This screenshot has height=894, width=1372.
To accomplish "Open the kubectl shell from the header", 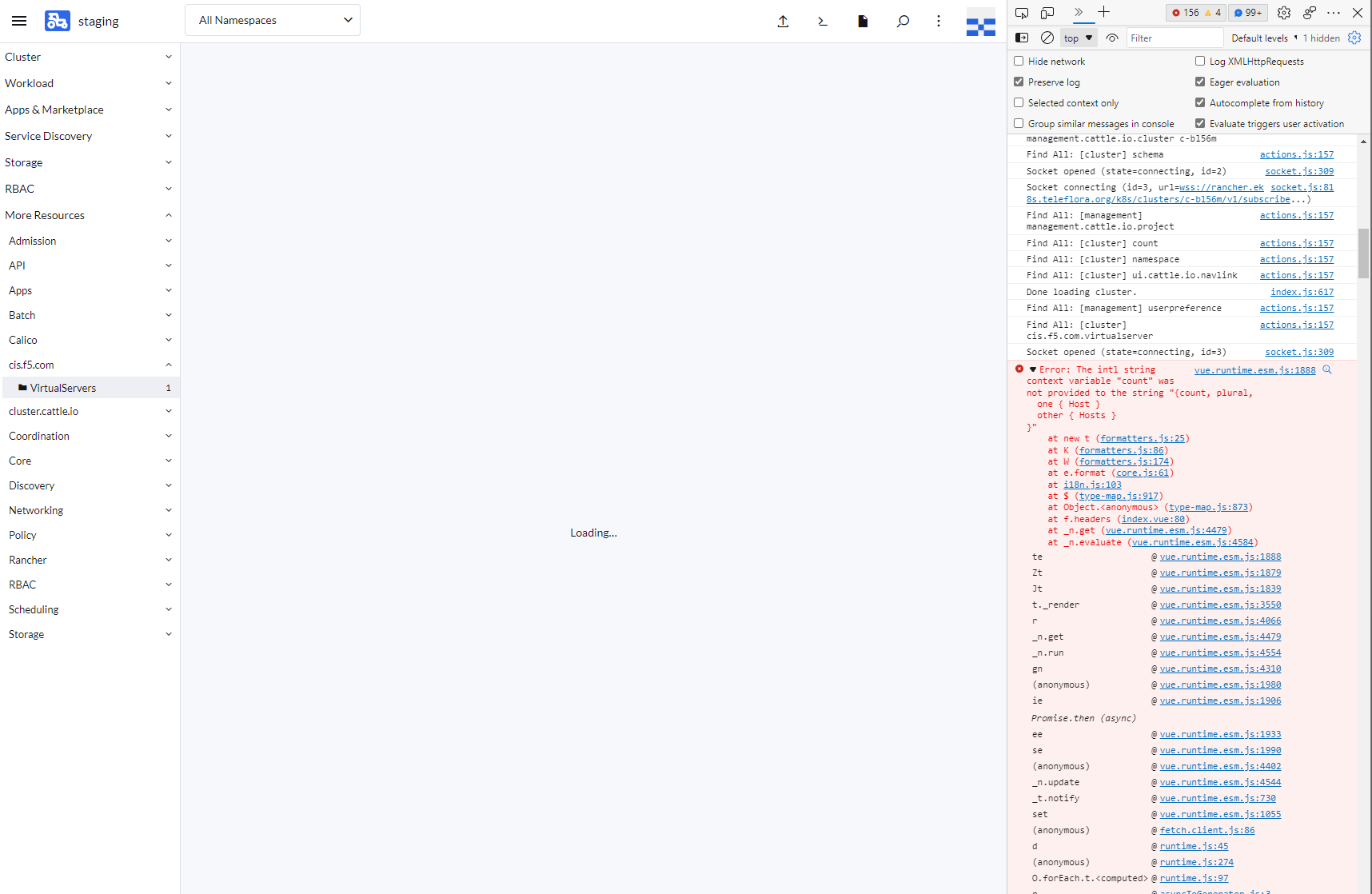I will 823,22.
